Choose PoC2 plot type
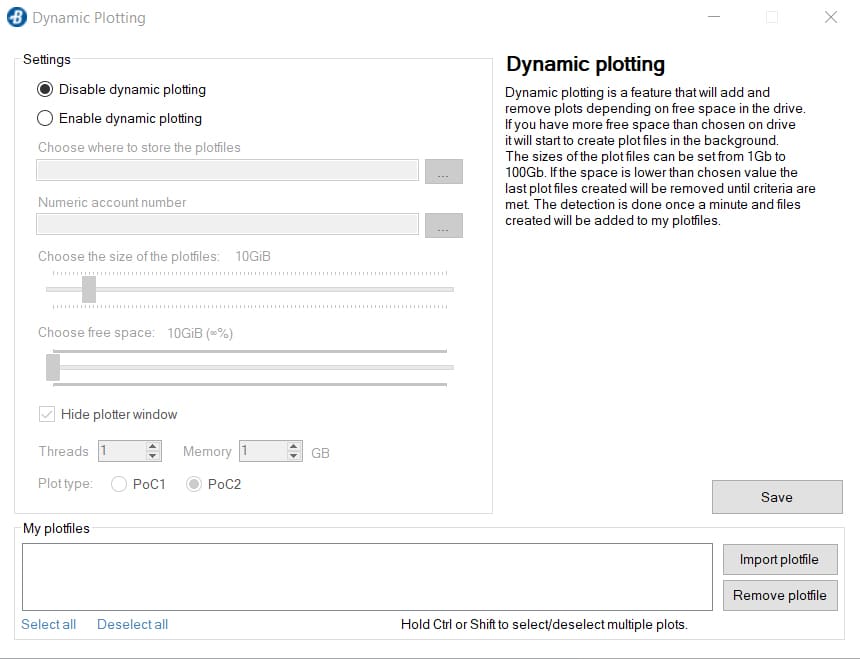The height and width of the screenshot is (659, 860). pyautogui.click(x=194, y=484)
